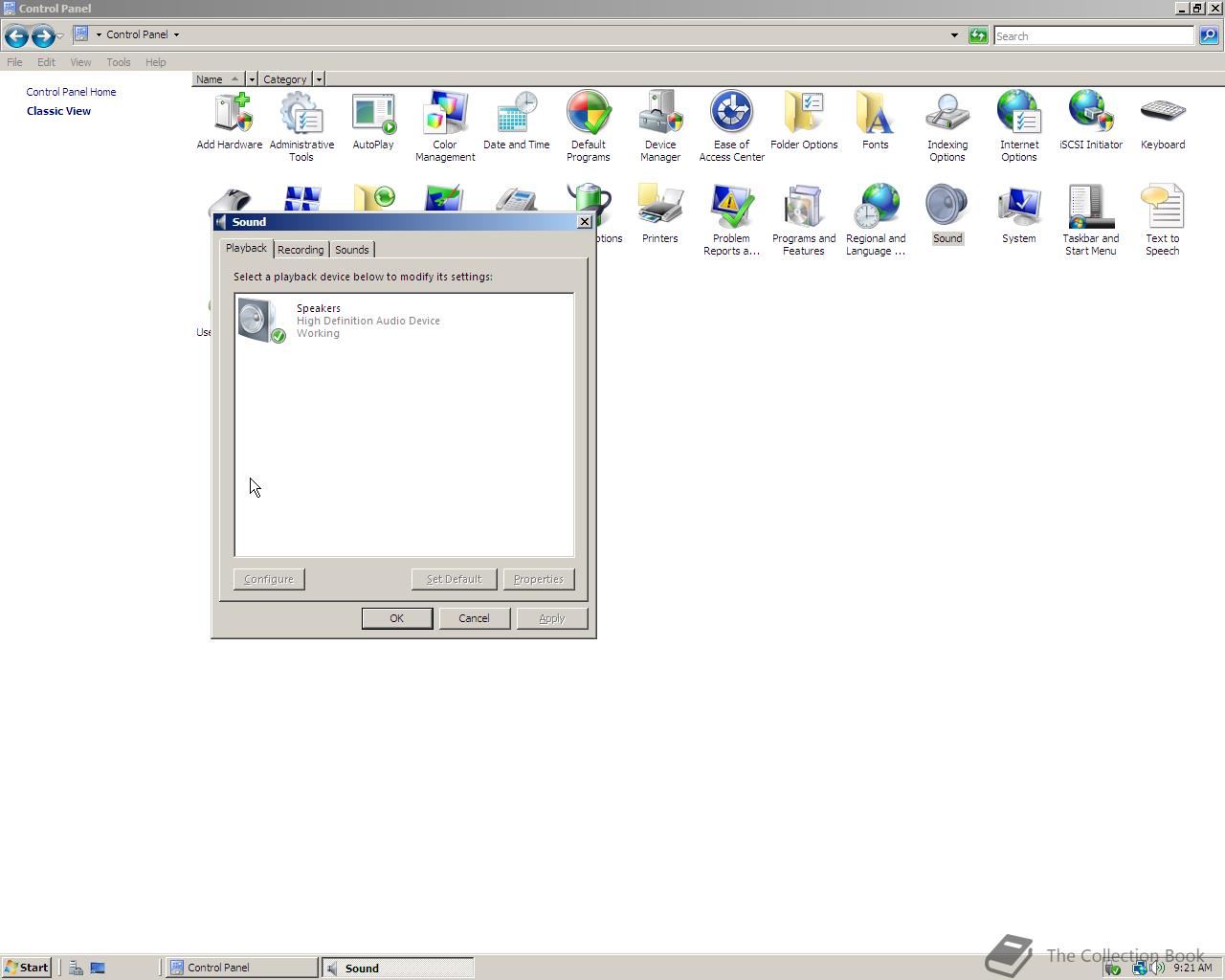Switch to the Sounds tab
Screen dimensions: 1225x980
[x=352, y=250]
